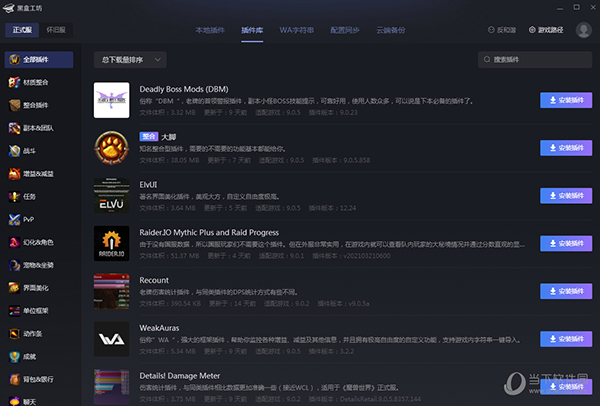Open the 界面美化 UI category

tap(29, 288)
